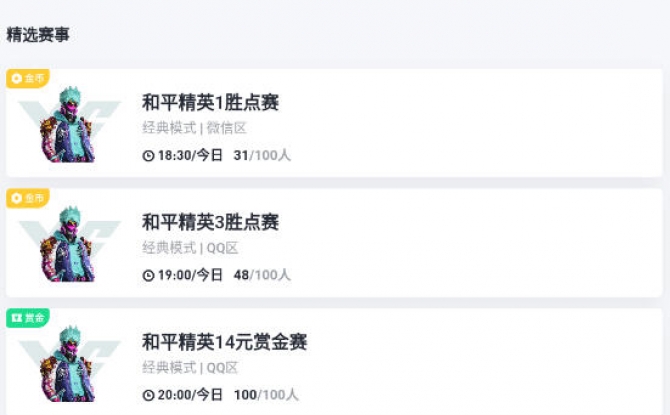Open the character thumbnail of 和平精英3胜点赛
Viewport: 670px width, 415px height.
69,244
